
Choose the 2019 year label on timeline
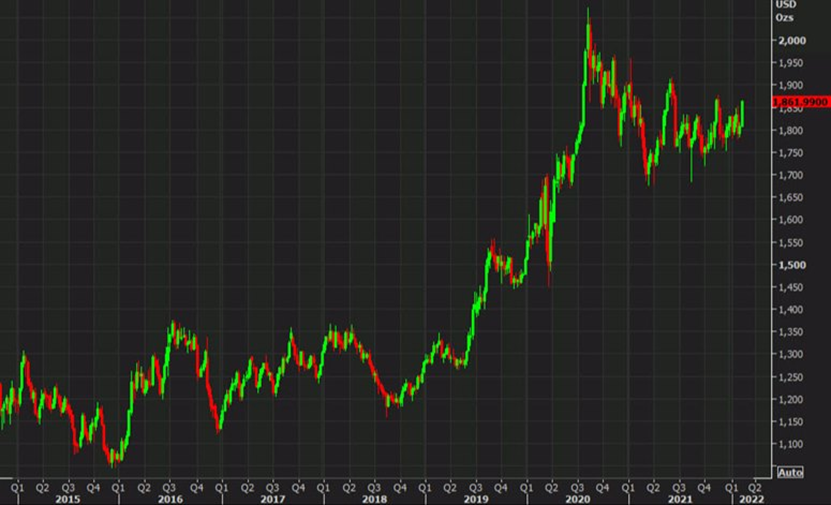click(477, 497)
